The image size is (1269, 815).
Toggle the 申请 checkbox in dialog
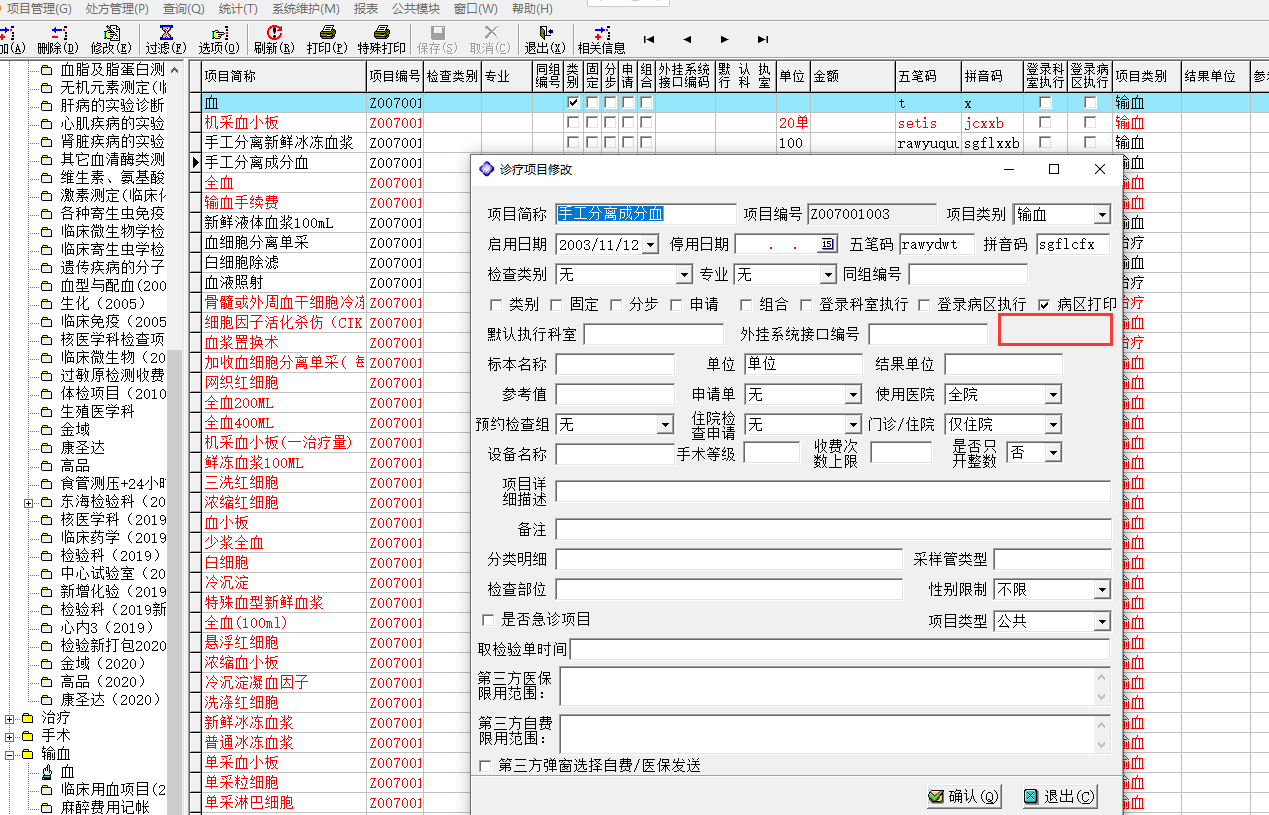677,304
